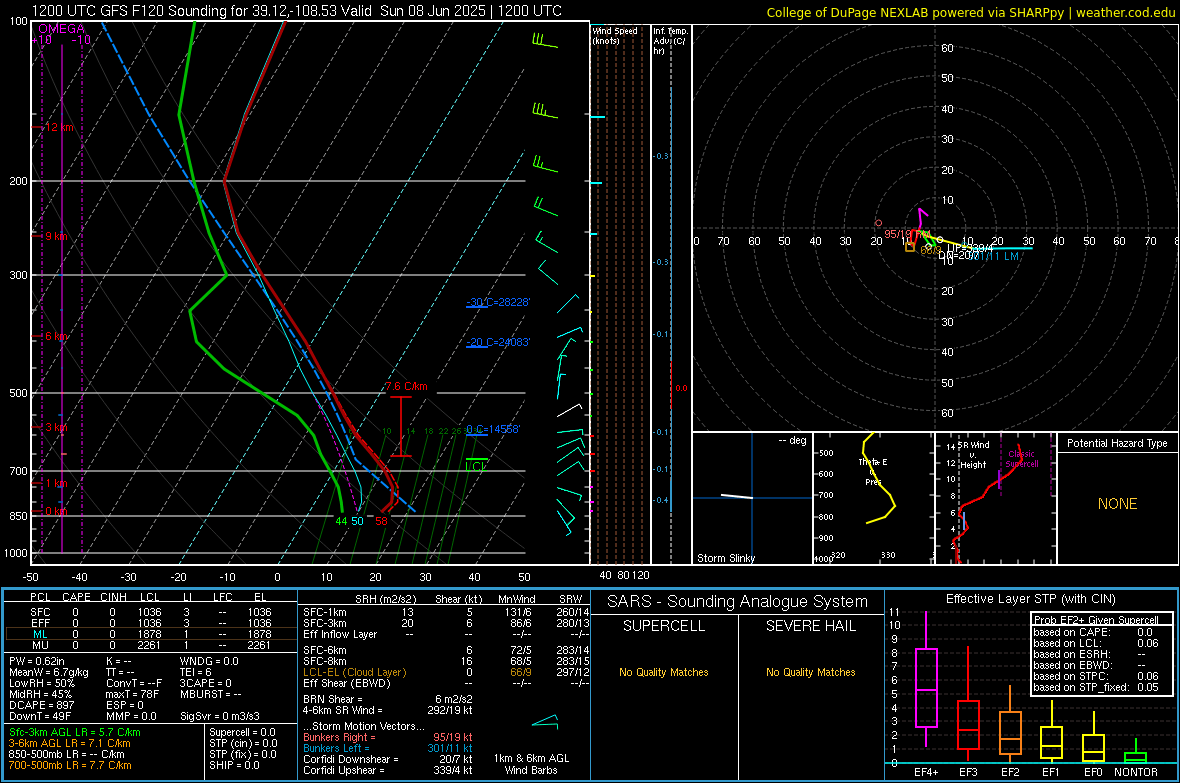The image size is (1180, 783).
Task: Click the 4-6km SR Wind = 292/19 kt value
Action: pyautogui.click(x=388, y=710)
